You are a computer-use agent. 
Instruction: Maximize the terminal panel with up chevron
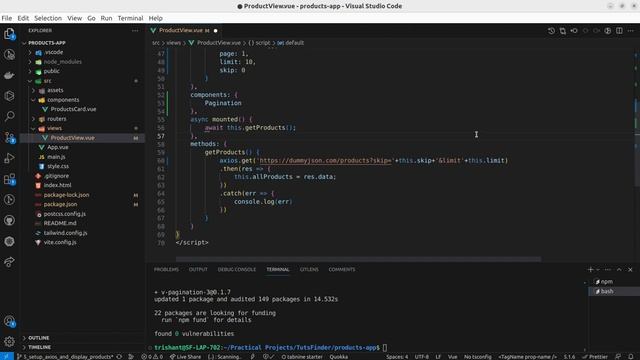tap(619, 269)
